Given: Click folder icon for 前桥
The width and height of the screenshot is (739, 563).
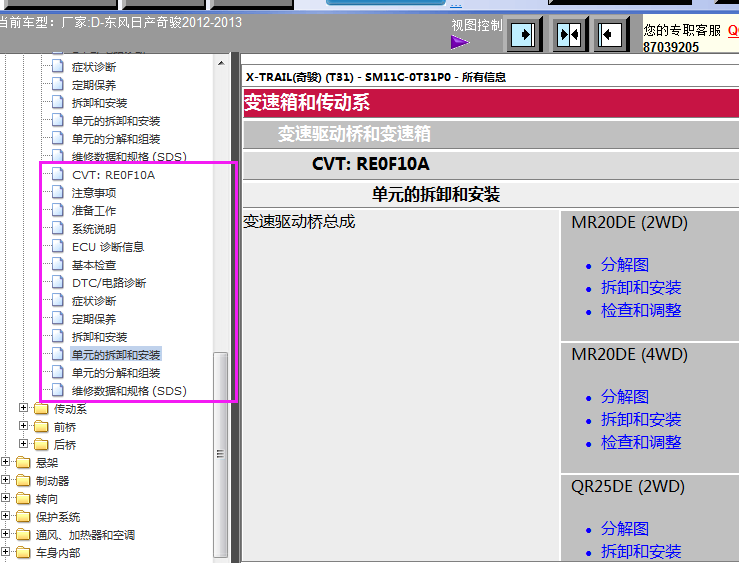Looking at the screenshot, I should point(41,426).
